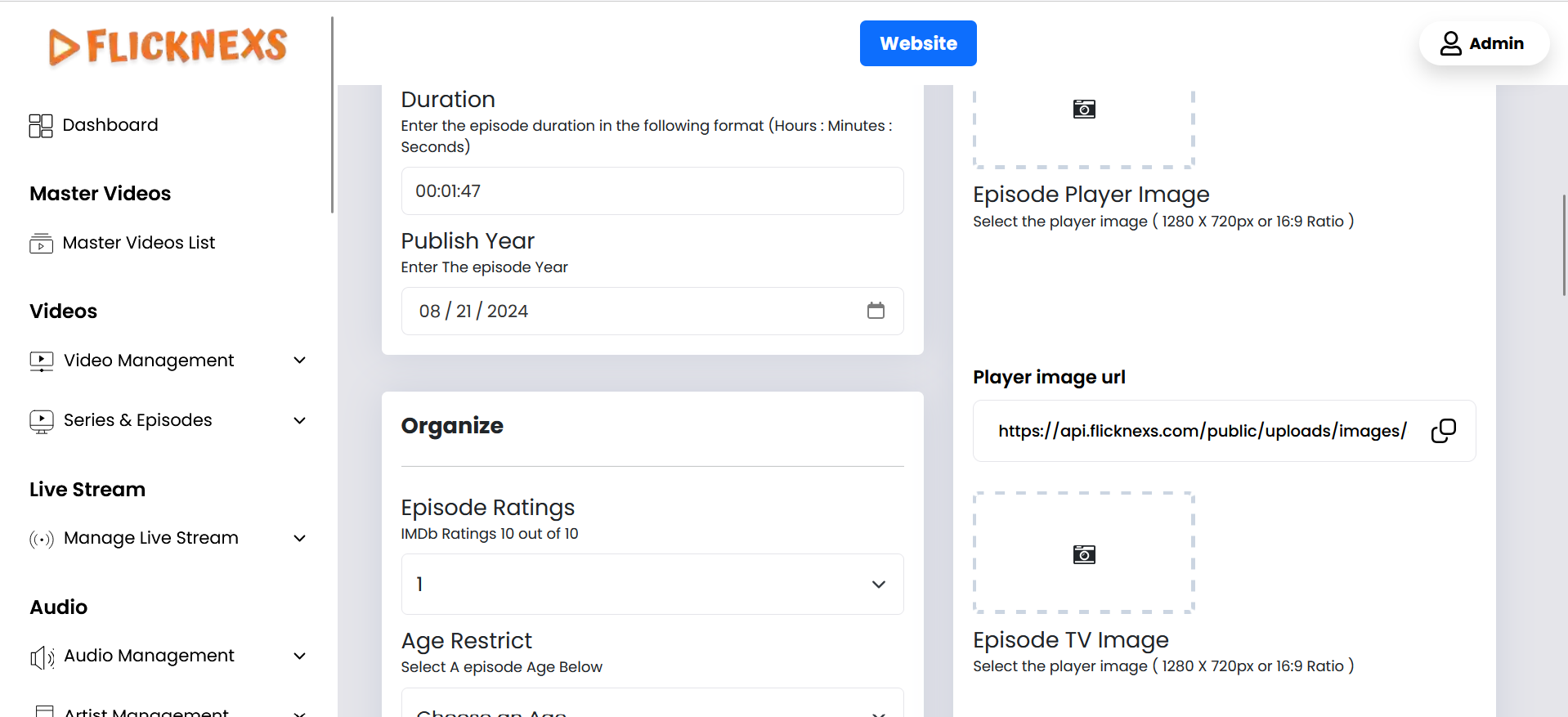Click the Flicknexs logo
1568x717 pixels.
(x=168, y=46)
